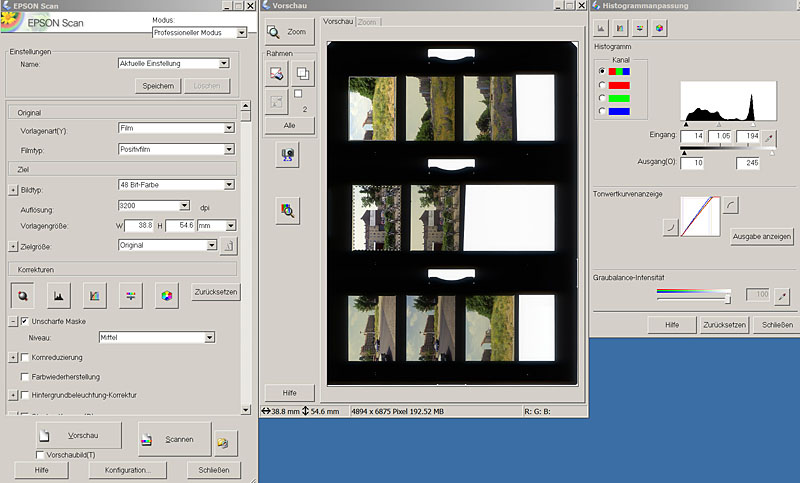Switch to the Vorschau tab
Screen dimensions: 800x483
pos(338,21)
